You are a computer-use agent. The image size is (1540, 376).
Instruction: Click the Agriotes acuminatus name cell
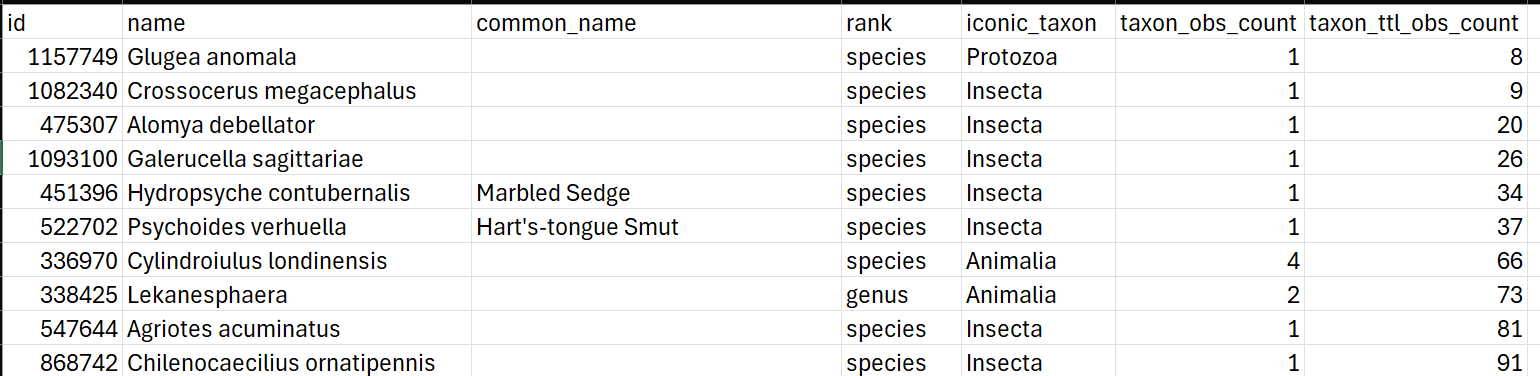(297, 329)
